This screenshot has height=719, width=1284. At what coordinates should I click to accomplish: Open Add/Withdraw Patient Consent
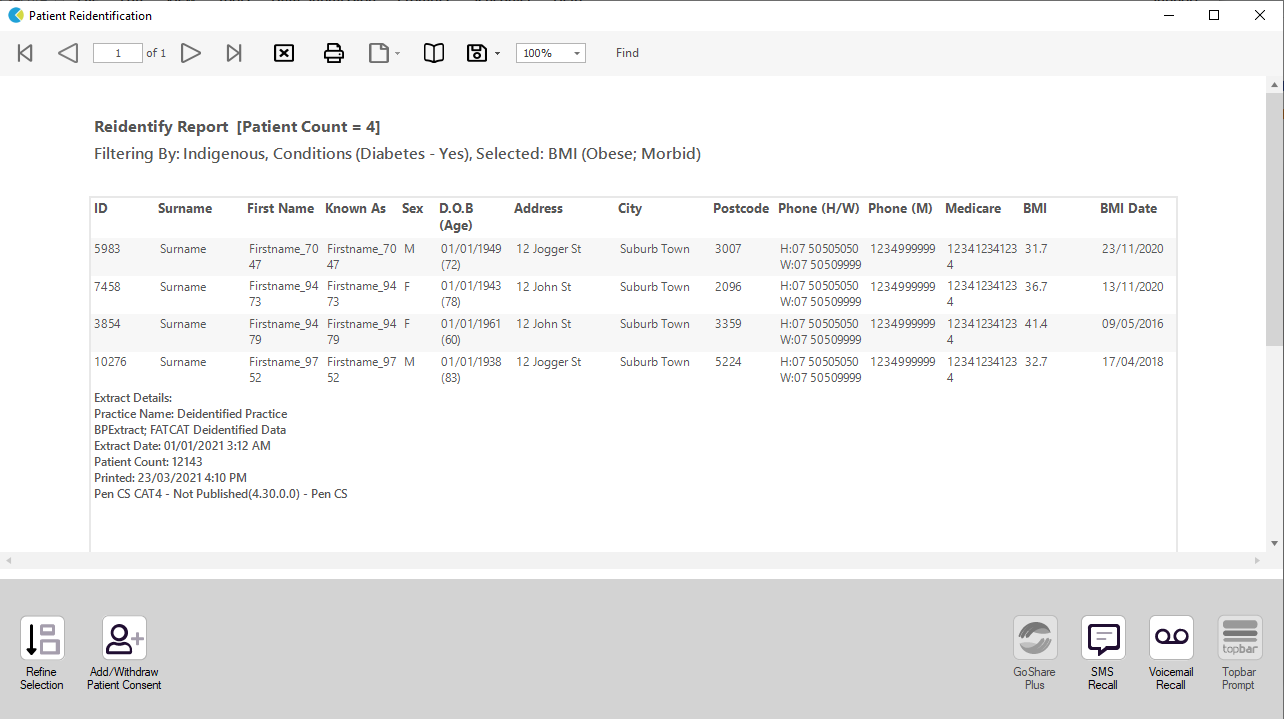tap(125, 653)
